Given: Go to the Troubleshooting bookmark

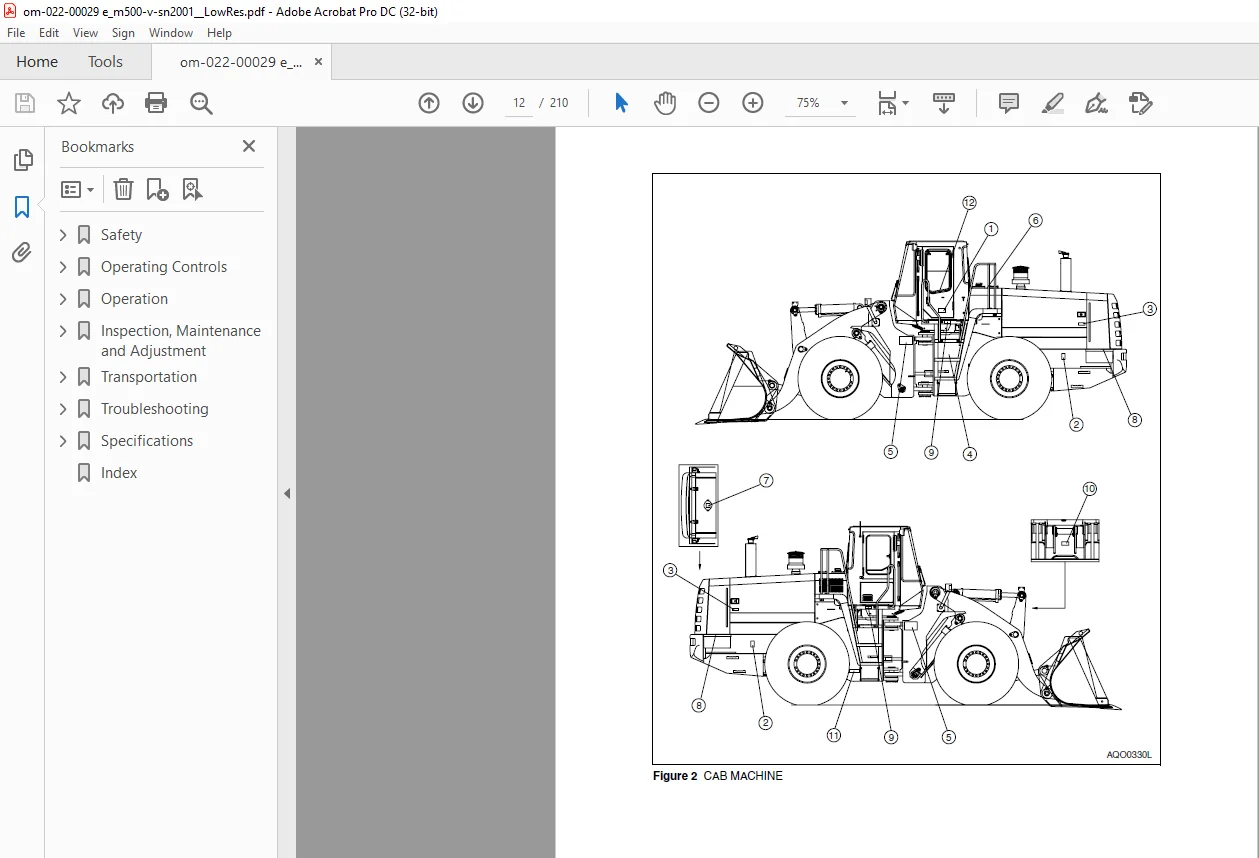Looking at the screenshot, I should click(x=155, y=409).
